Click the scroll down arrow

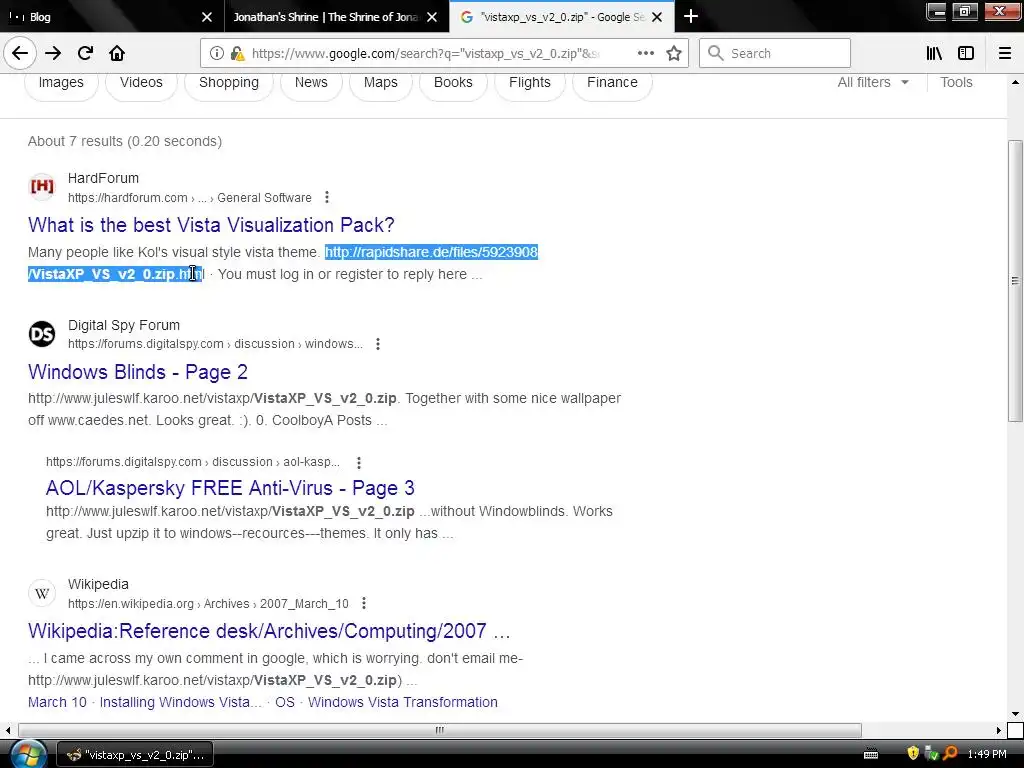[1015, 714]
